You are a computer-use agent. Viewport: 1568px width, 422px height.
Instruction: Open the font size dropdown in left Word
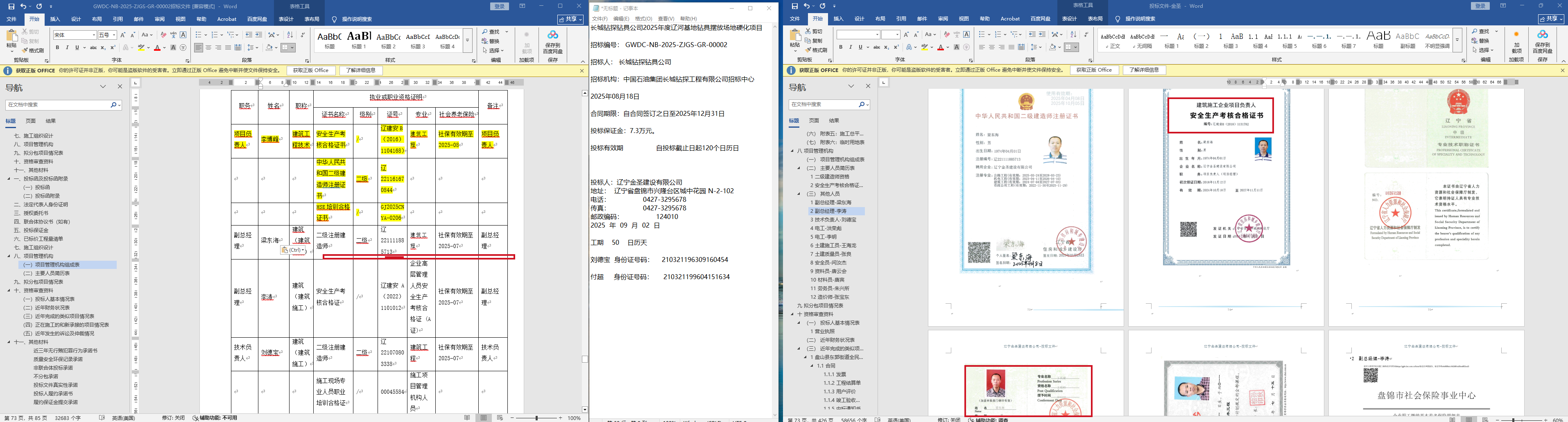click(114, 35)
